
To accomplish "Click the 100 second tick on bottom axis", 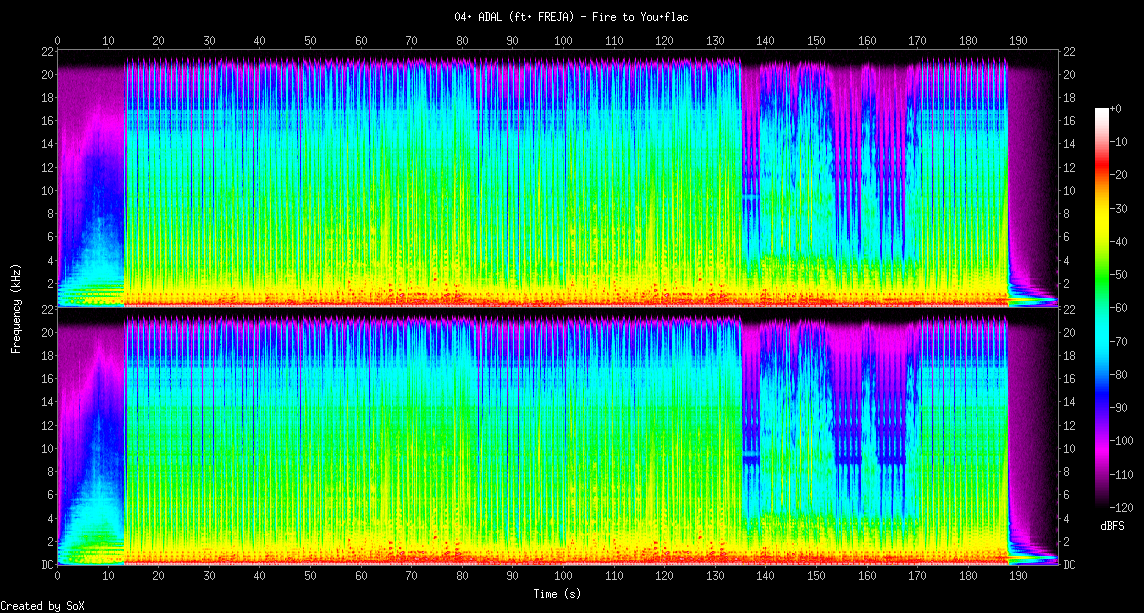I will (x=564, y=577).
